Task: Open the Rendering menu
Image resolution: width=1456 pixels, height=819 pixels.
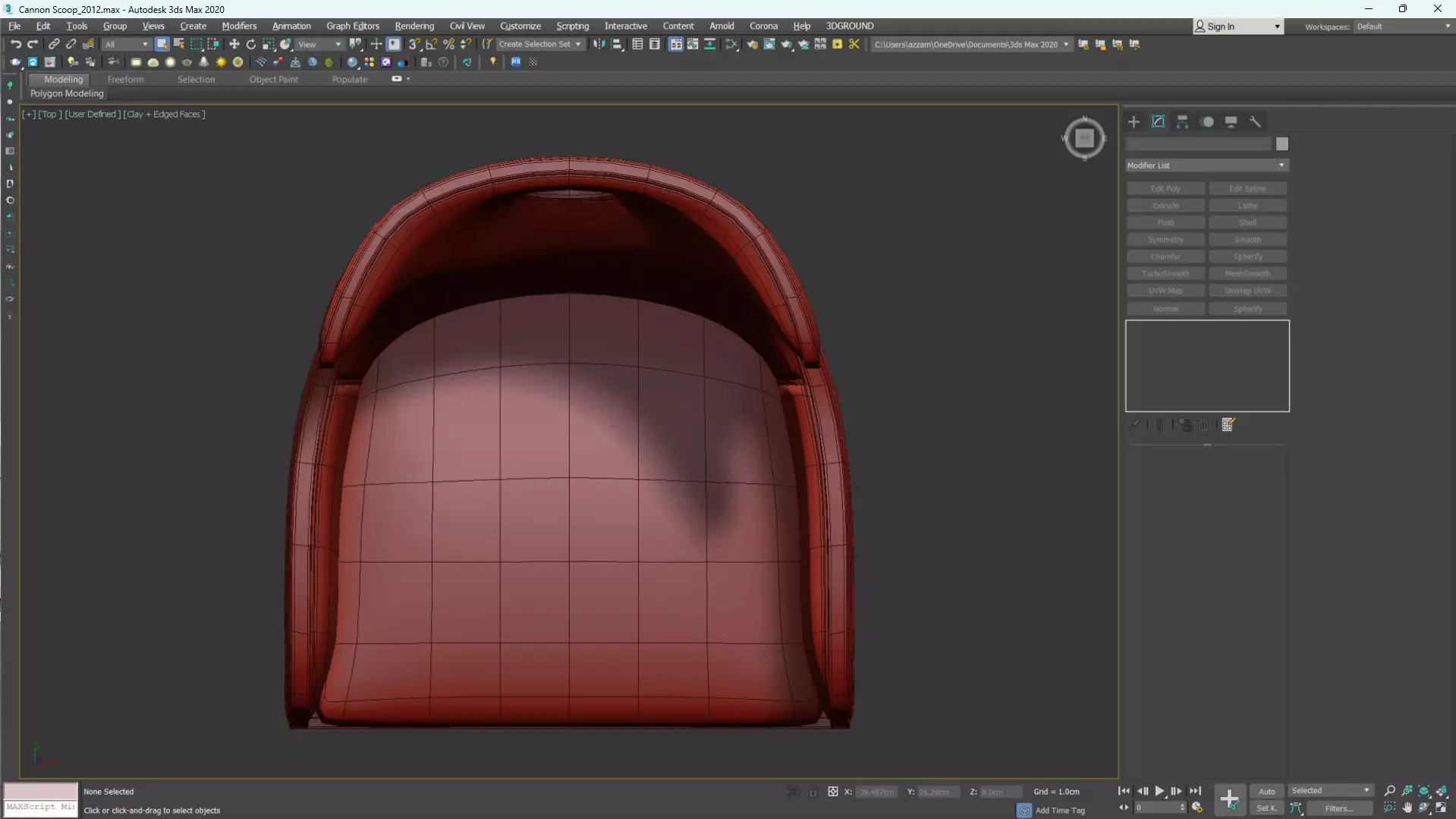Action: click(414, 26)
